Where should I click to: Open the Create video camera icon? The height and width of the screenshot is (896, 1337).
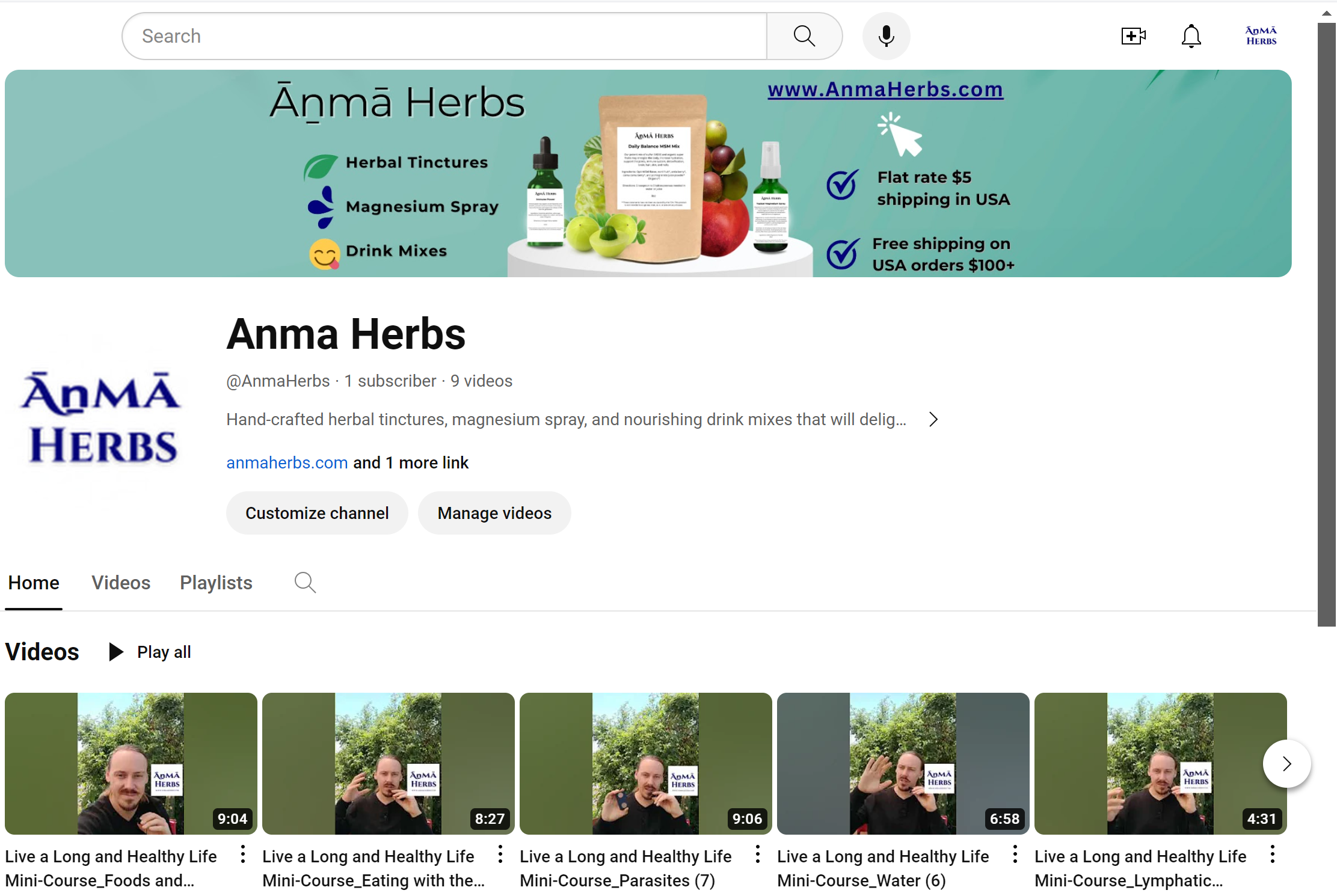1133,36
